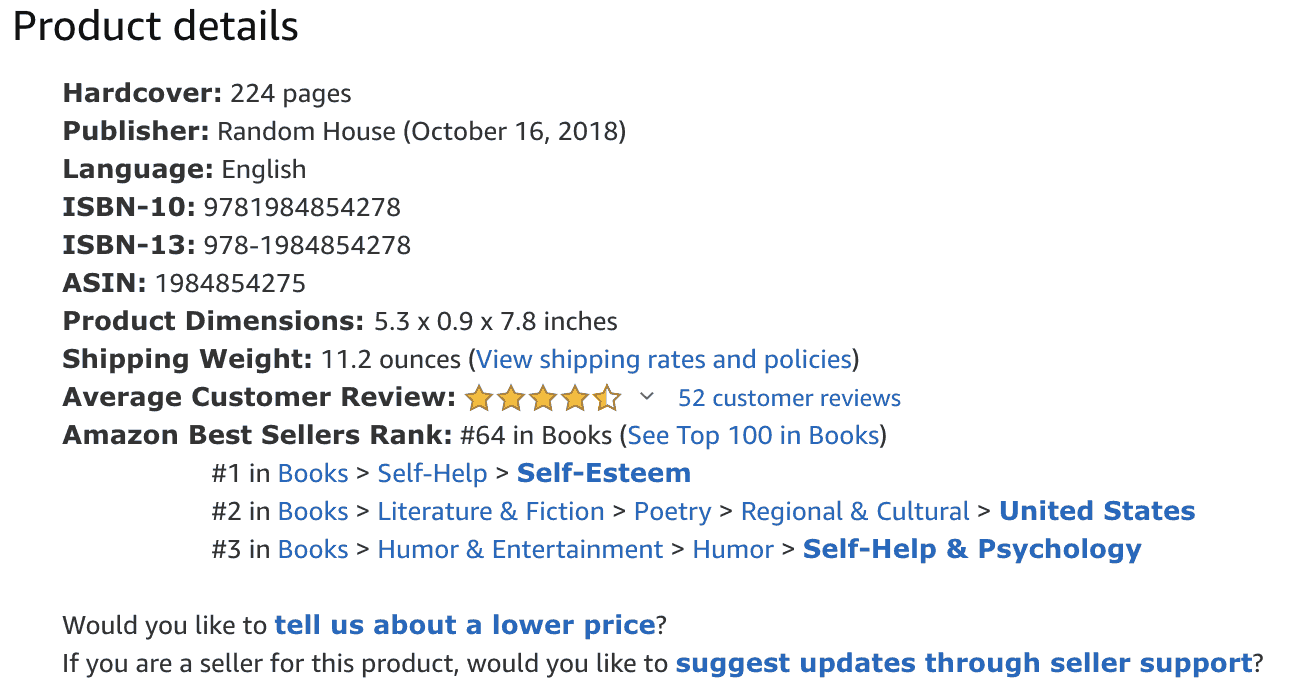The height and width of the screenshot is (692, 1294).
Task: Open the United States poetry category
Action: click(1096, 511)
